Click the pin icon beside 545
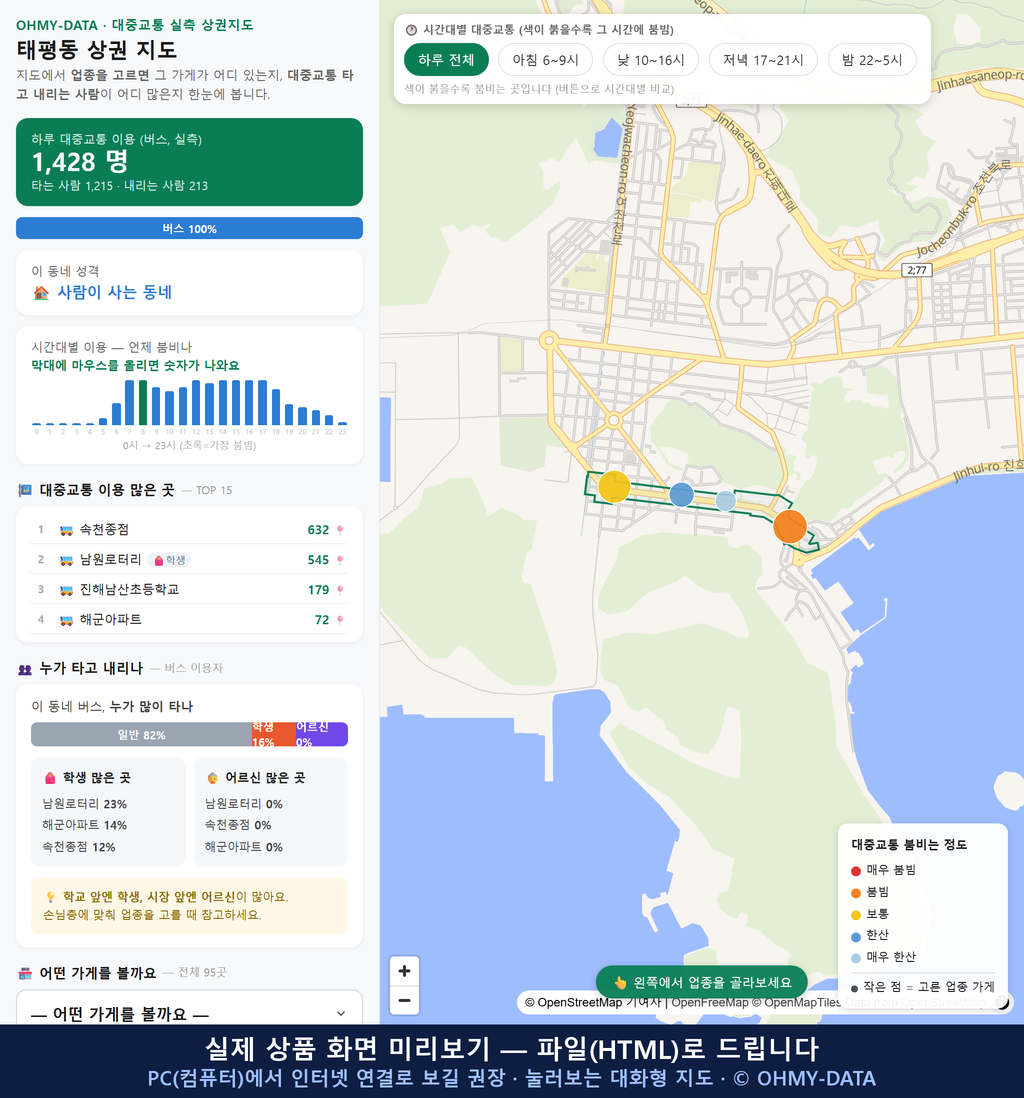This screenshot has width=1024, height=1098. tap(340, 560)
